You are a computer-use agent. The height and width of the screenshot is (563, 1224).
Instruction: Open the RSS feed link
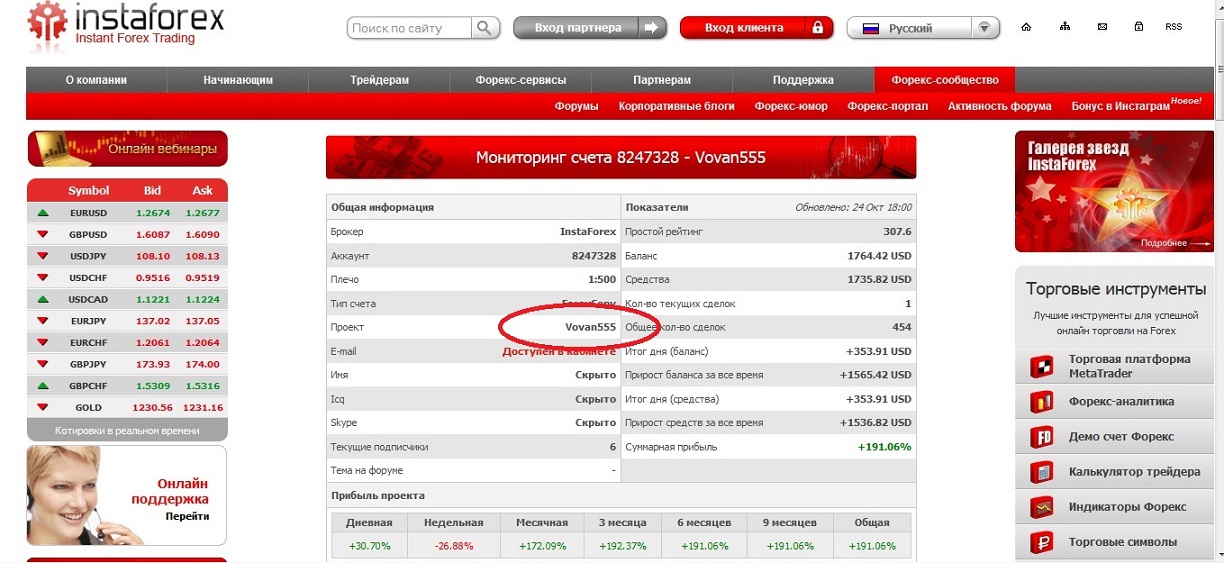pos(1173,27)
